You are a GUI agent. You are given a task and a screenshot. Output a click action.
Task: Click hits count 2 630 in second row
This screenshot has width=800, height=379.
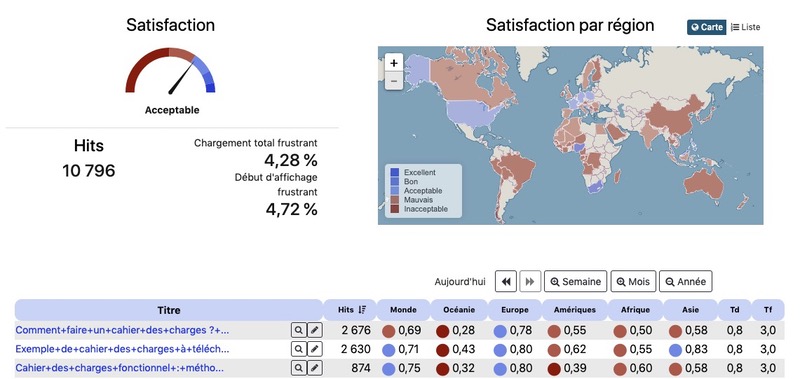pyautogui.click(x=356, y=349)
